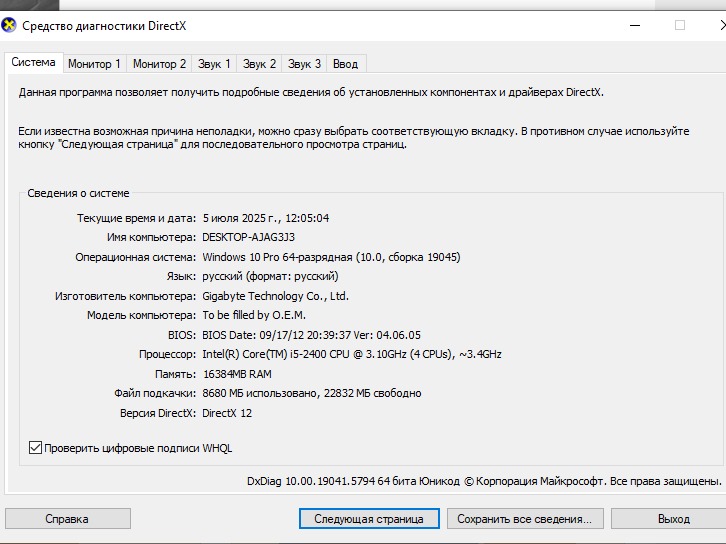726x544 pixels.
Task: Select the Система tab
Action: tap(33, 62)
